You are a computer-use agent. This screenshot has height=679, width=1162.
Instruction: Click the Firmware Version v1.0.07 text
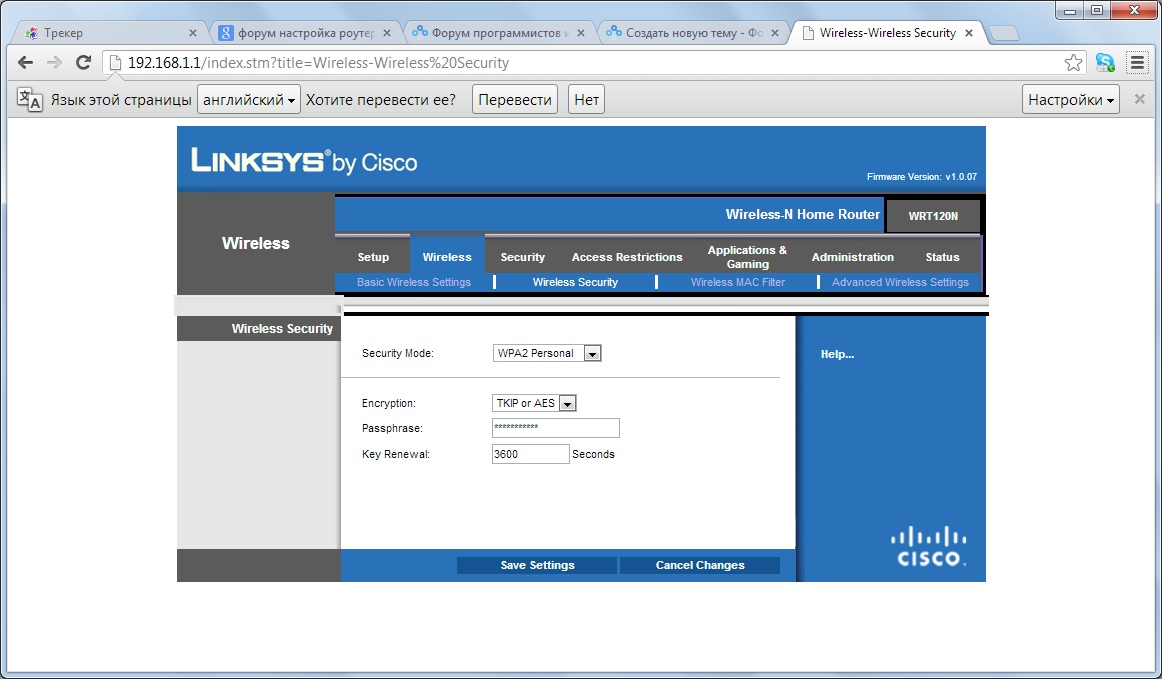point(922,176)
